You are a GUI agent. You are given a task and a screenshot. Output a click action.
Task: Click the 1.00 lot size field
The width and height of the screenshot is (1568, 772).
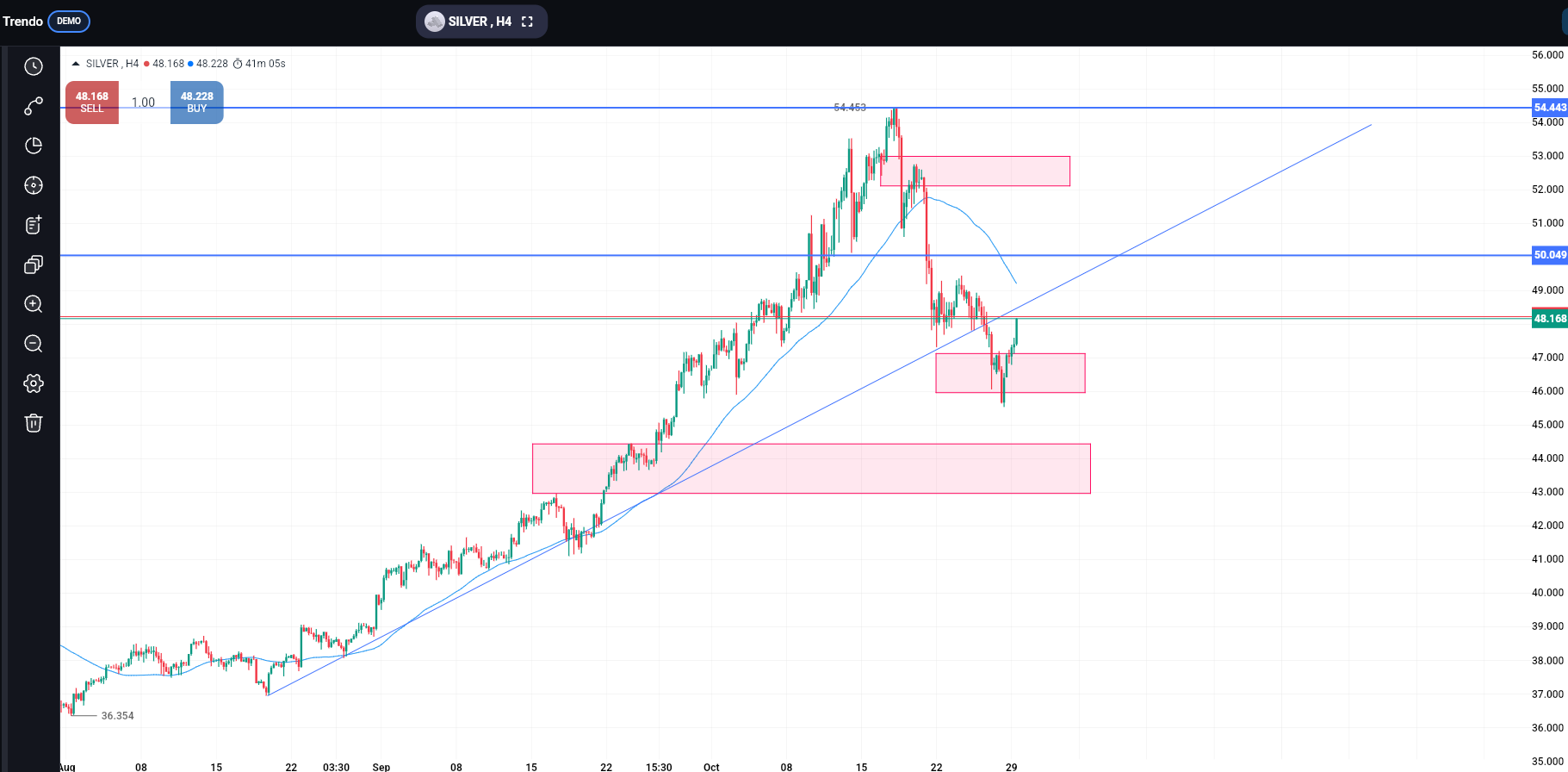[143, 103]
